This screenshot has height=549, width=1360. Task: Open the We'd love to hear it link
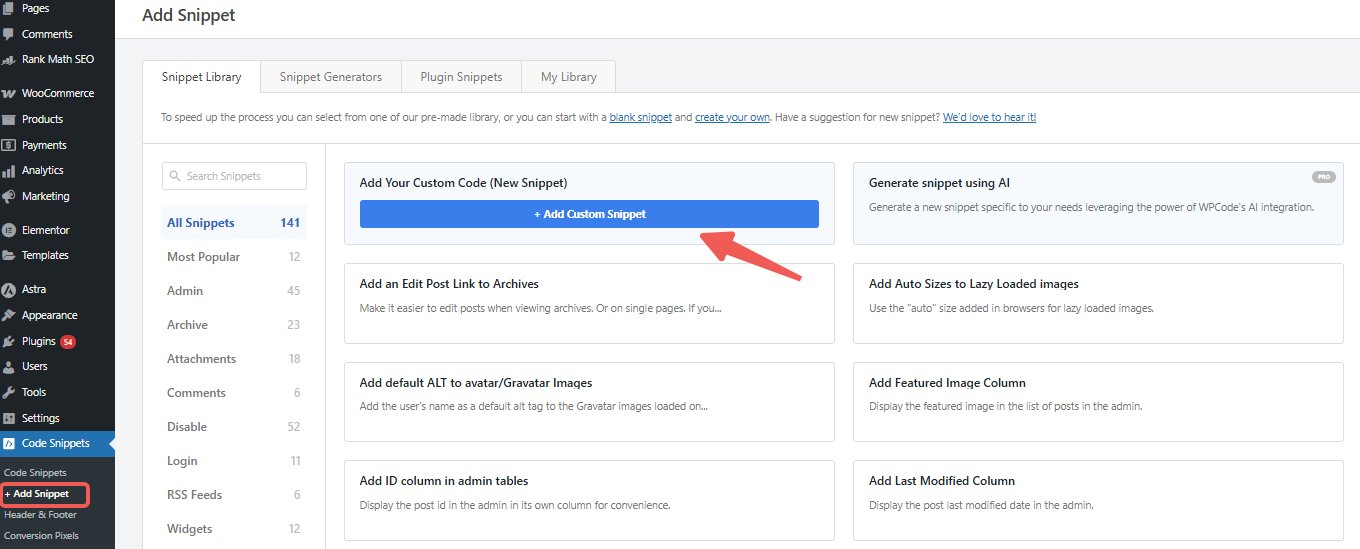(989, 118)
